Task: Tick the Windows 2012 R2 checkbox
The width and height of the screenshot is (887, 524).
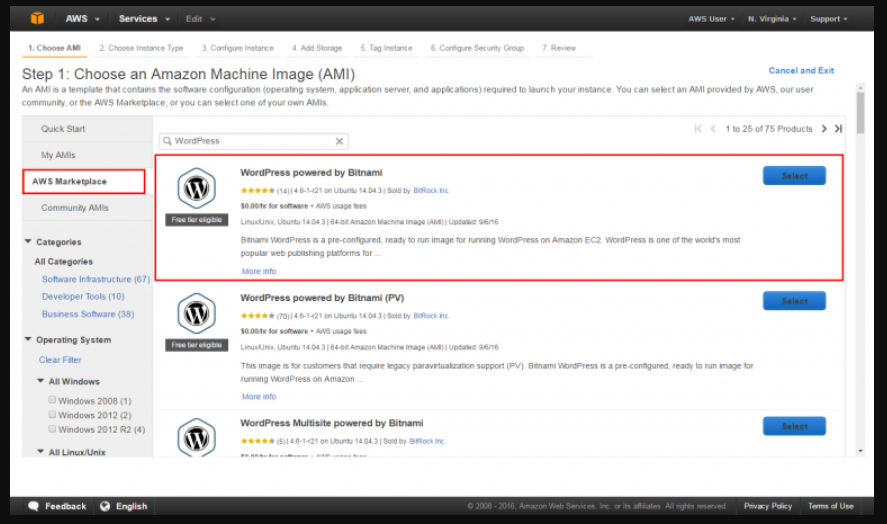Action: click(x=51, y=429)
